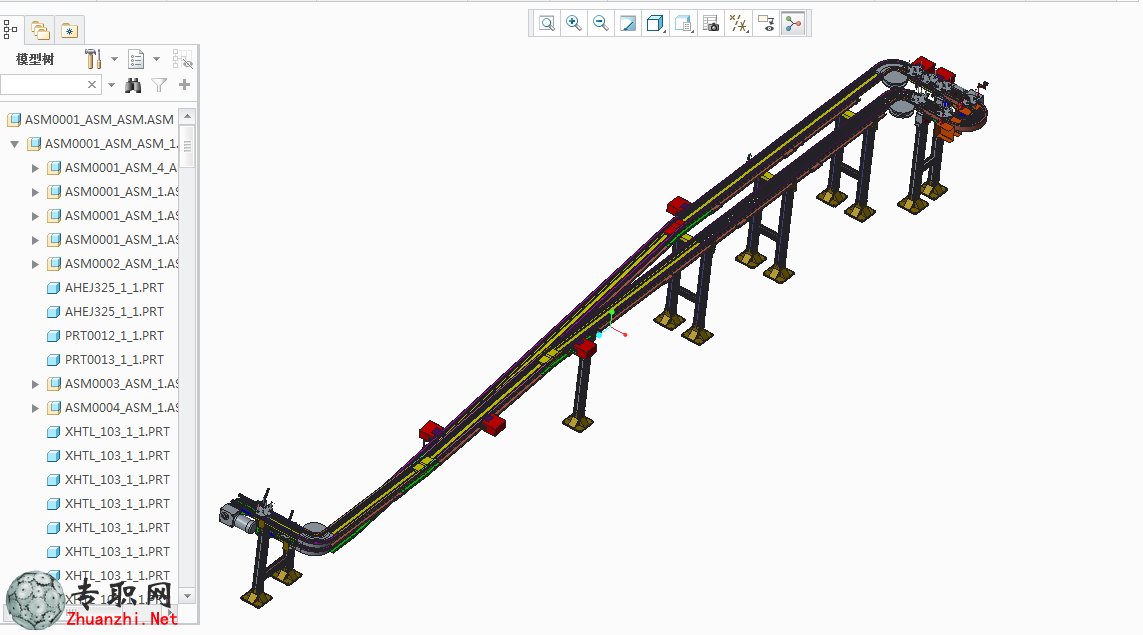Click the Zoom Out magnifier icon
The image size is (1143, 635).
601,23
